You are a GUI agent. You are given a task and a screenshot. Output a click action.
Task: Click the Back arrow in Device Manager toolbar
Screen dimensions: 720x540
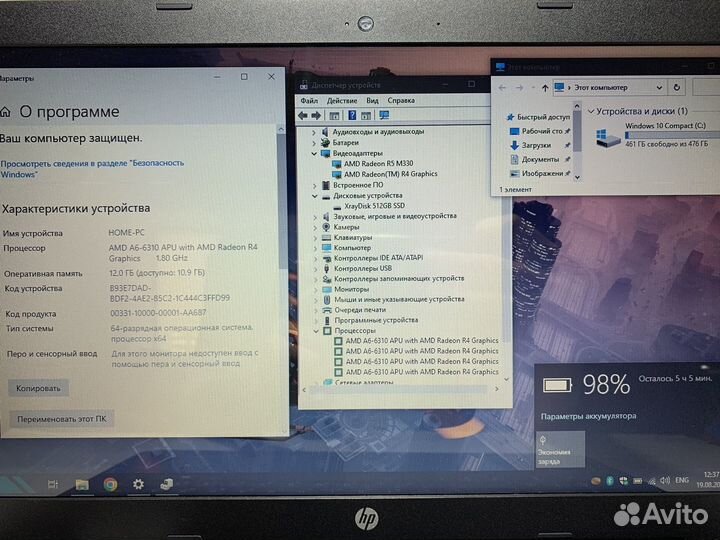303,116
